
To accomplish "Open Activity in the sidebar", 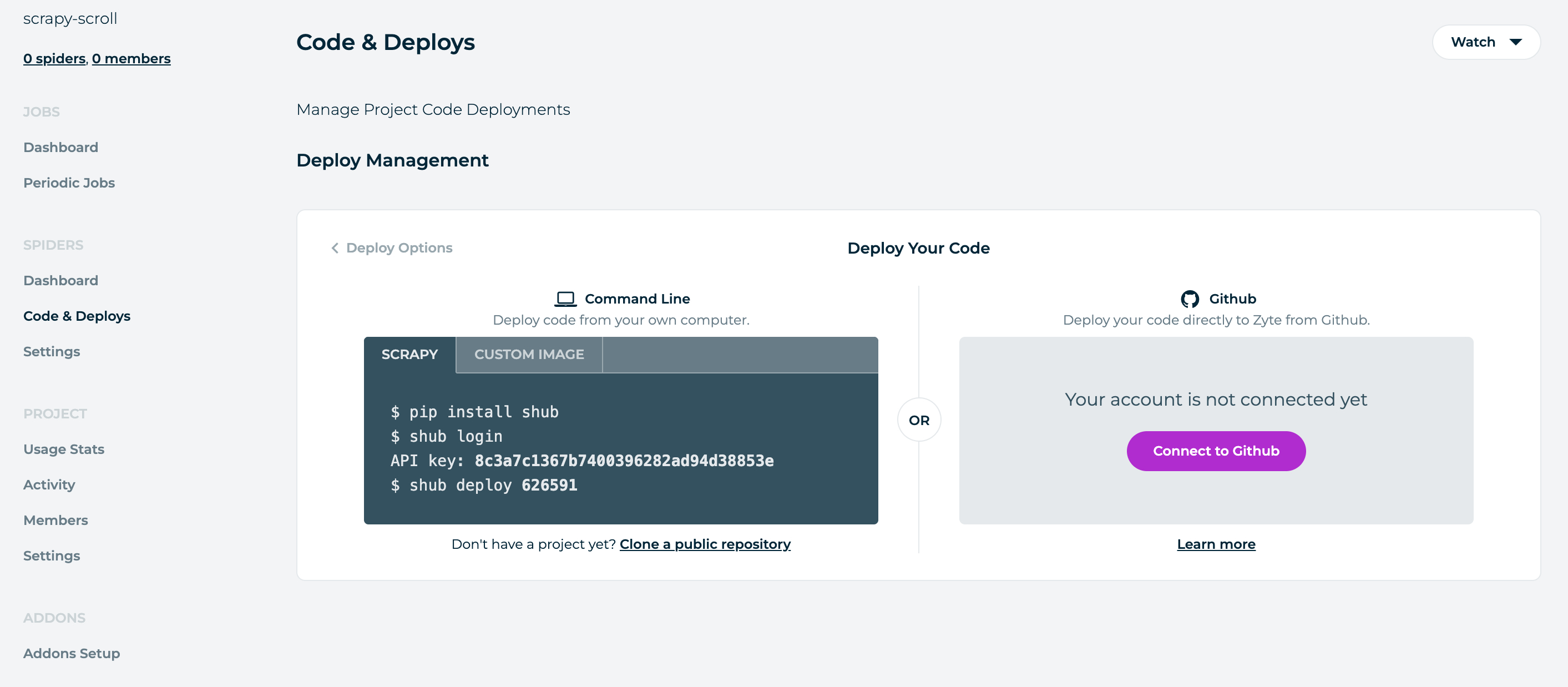I will pos(49,485).
